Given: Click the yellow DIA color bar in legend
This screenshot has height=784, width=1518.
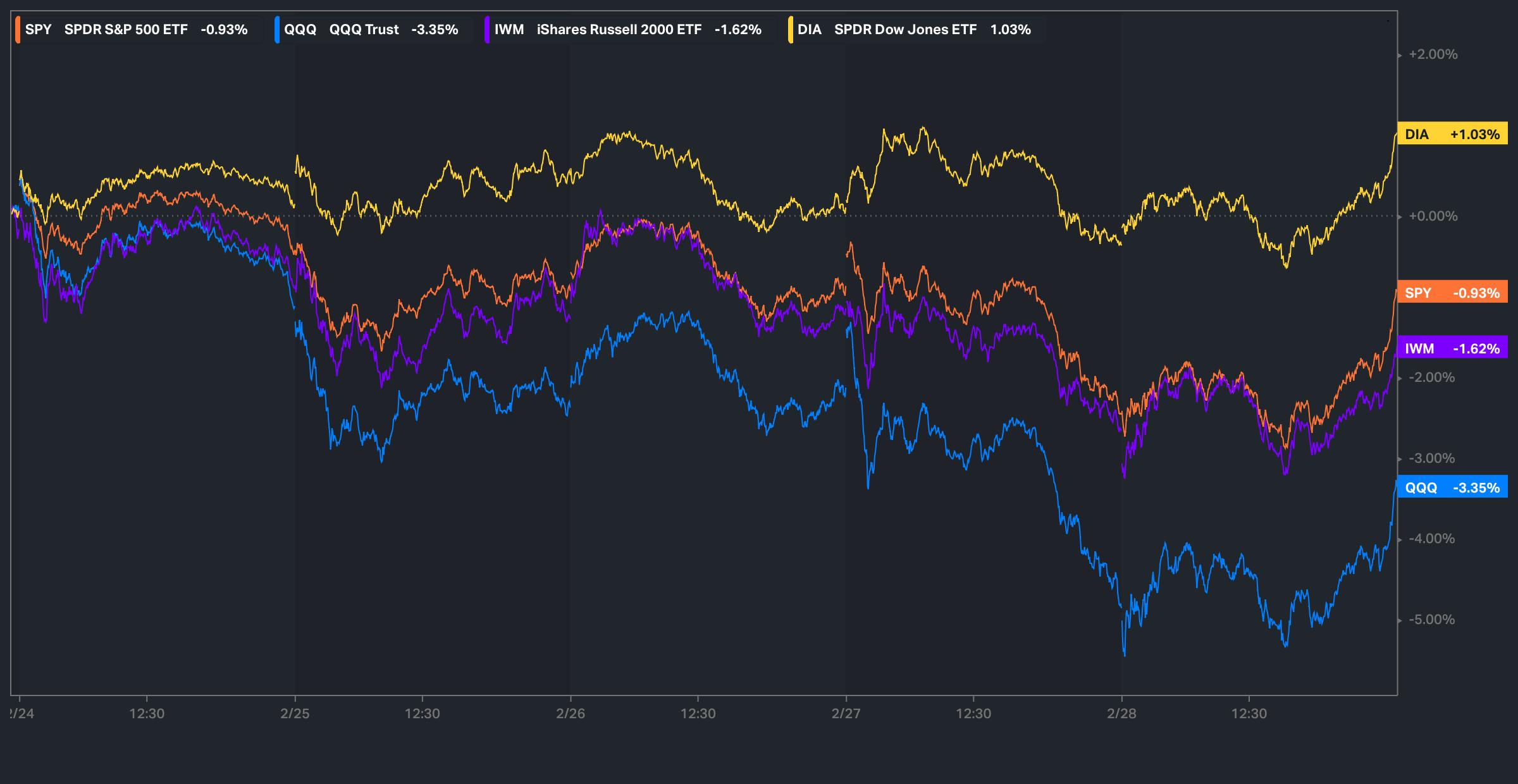Looking at the screenshot, I should click(x=791, y=30).
